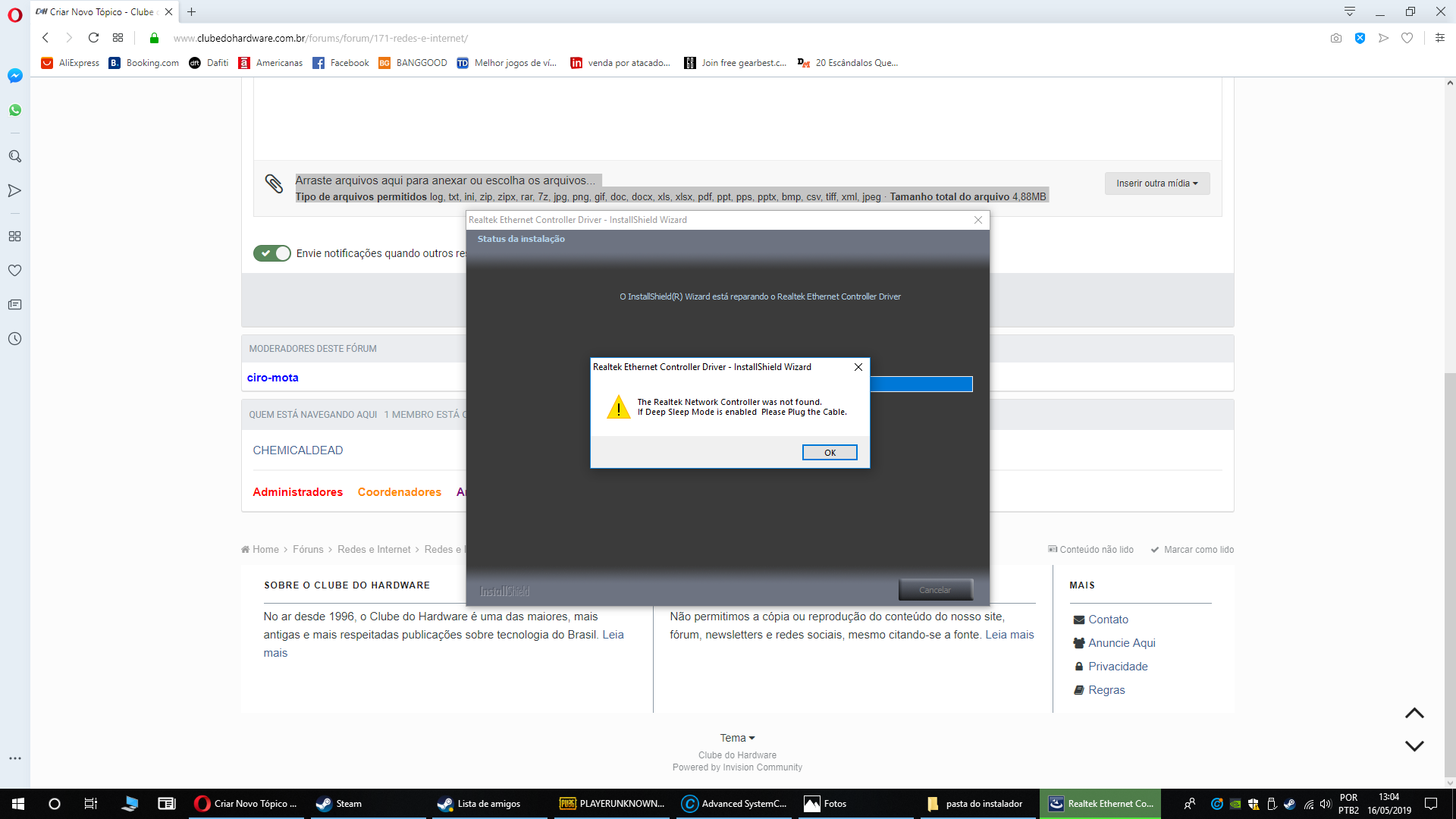Open ciro-mota moderator profile
Image resolution: width=1456 pixels, height=819 pixels.
[x=273, y=378]
